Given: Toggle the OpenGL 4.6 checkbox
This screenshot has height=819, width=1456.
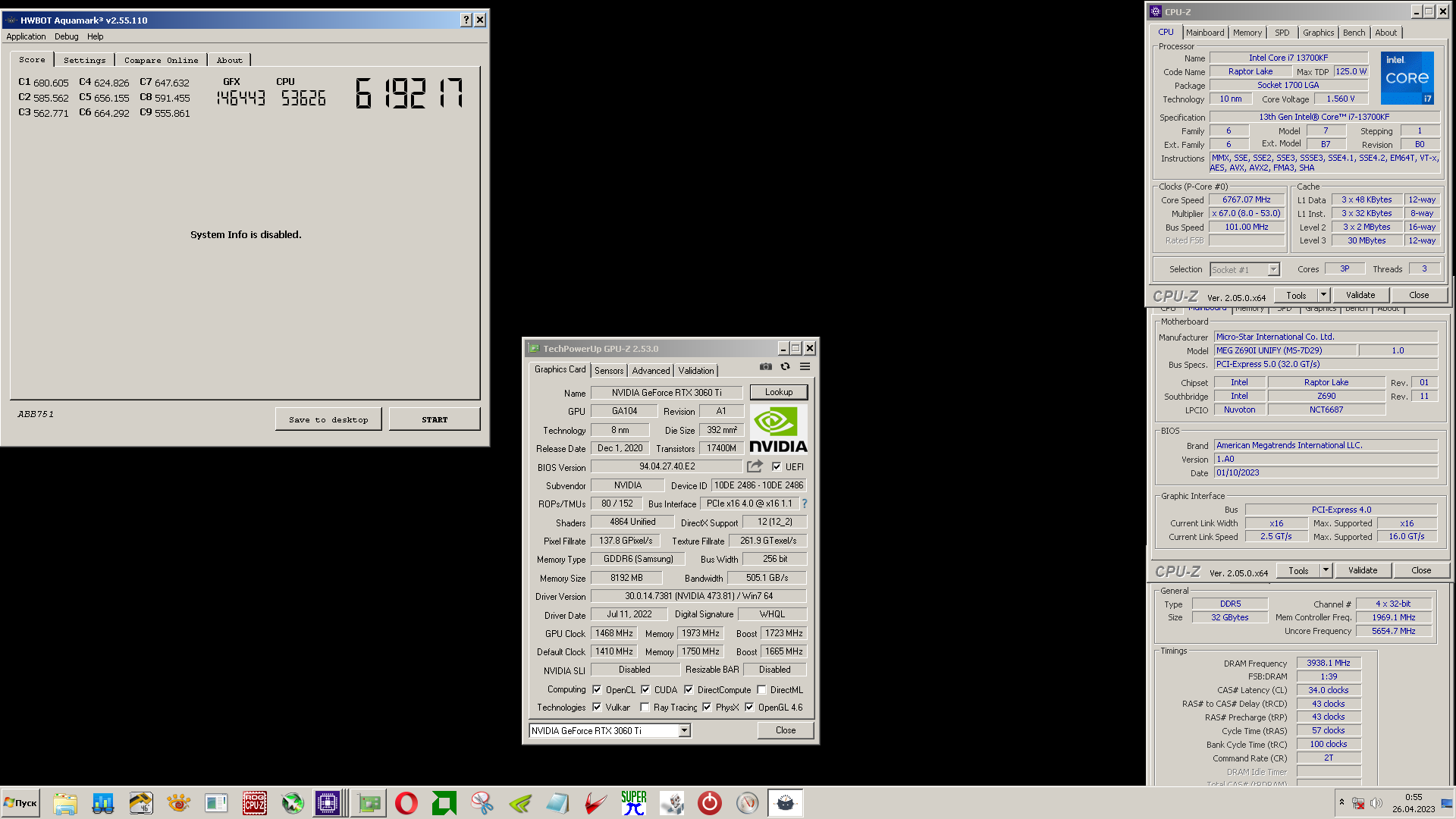Looking at the screenshot, I should [x=749, y=708].
